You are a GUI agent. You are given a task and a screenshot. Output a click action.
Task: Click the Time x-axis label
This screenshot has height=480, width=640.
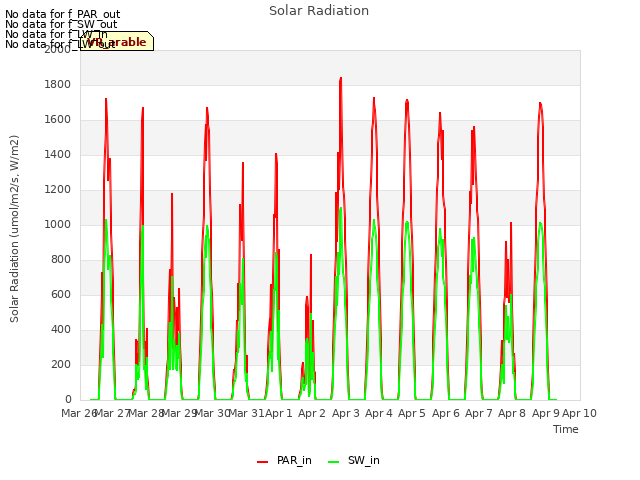(x=565, y=429)
